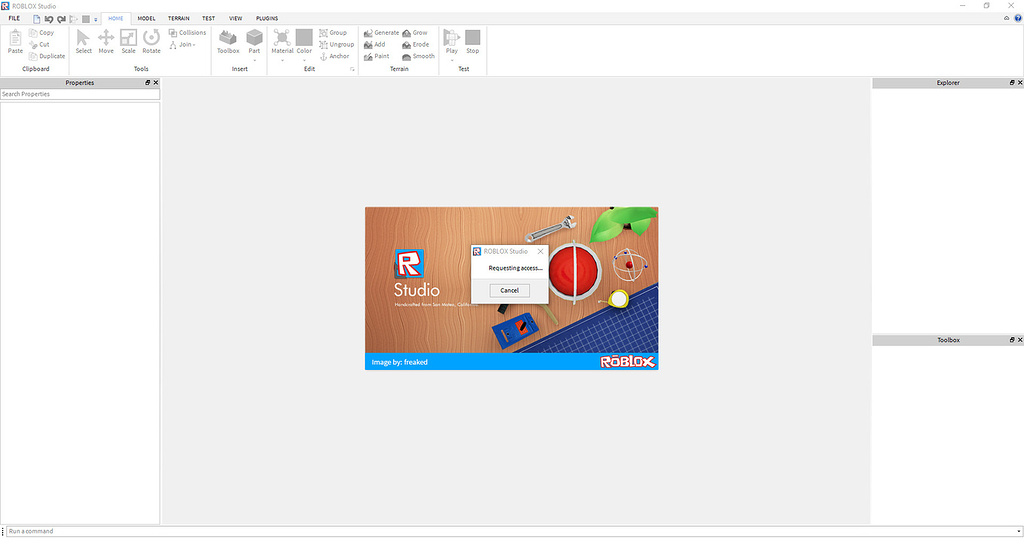Click the Redo quick-access icon

61,19
